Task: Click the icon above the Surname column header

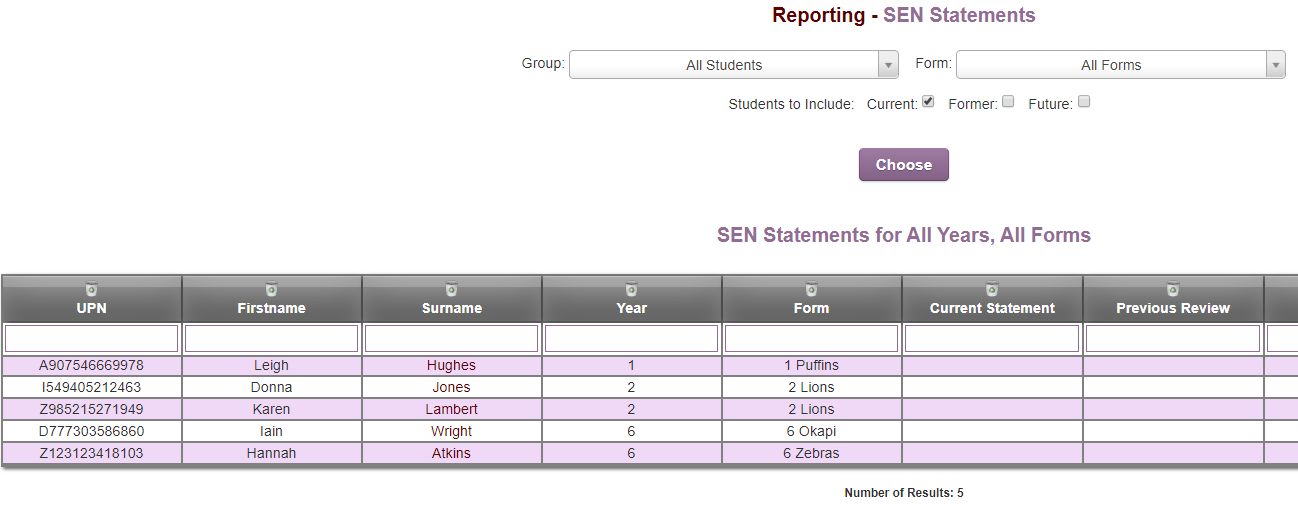Action: coord(451,289)
